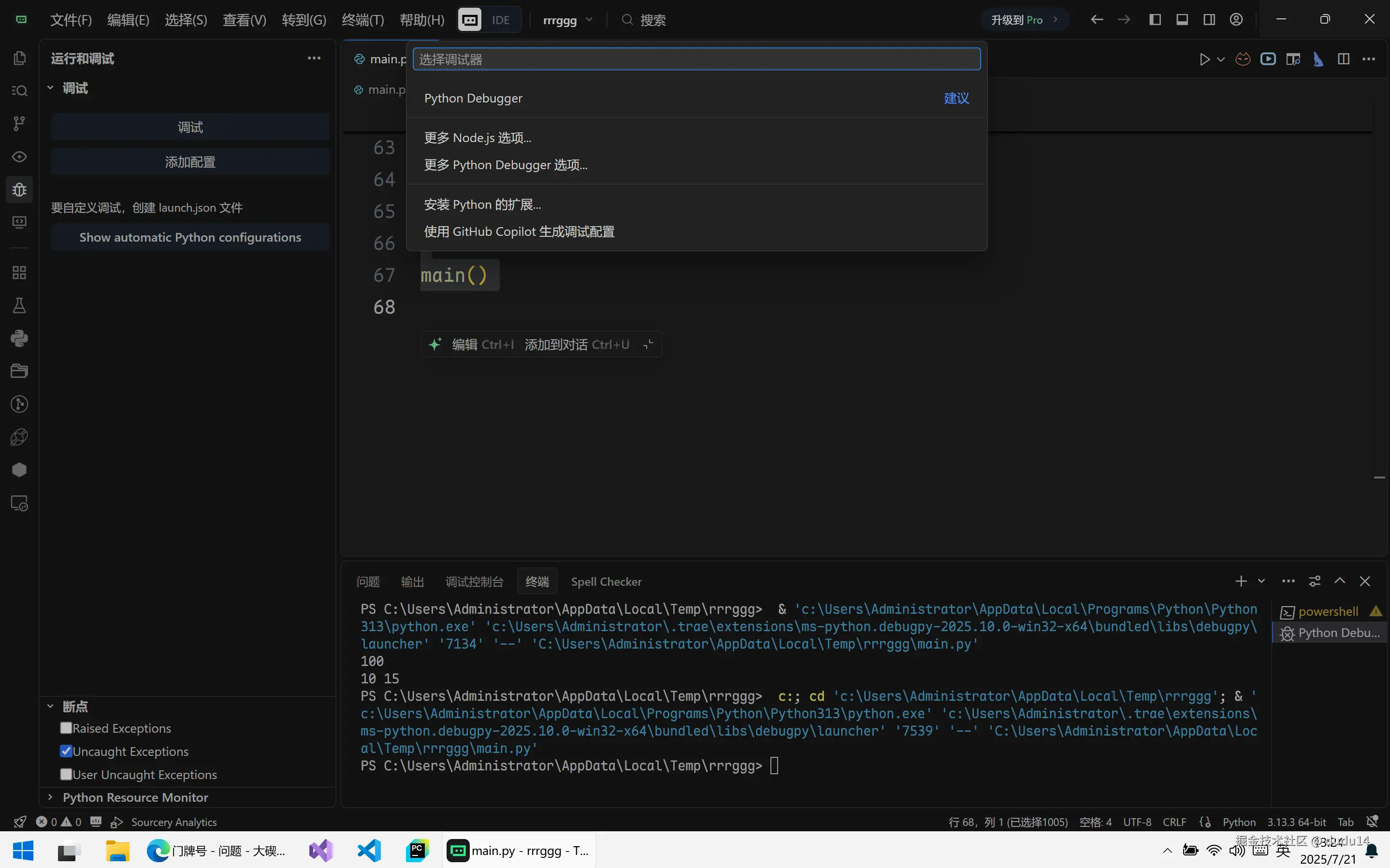The image size is (1390, 868).
Task: Open the Remote Explorer icon
Action: click(19, 504)
